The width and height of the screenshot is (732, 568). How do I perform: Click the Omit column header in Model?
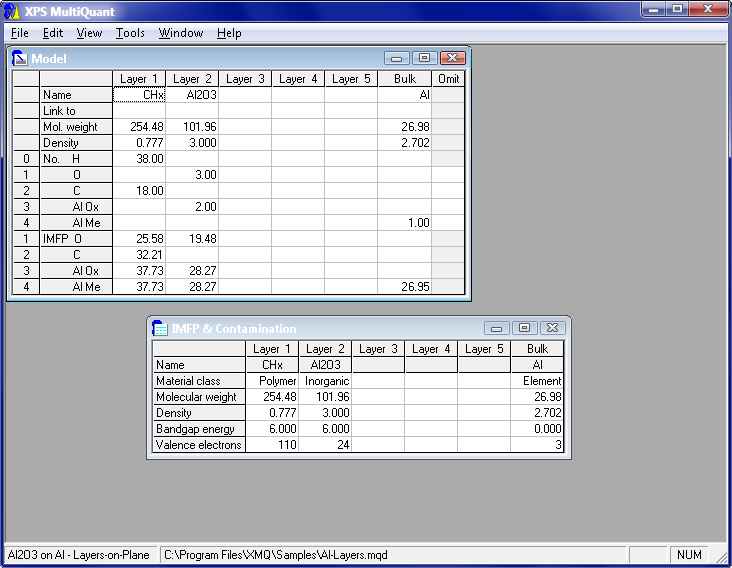(x=448, y=79)
